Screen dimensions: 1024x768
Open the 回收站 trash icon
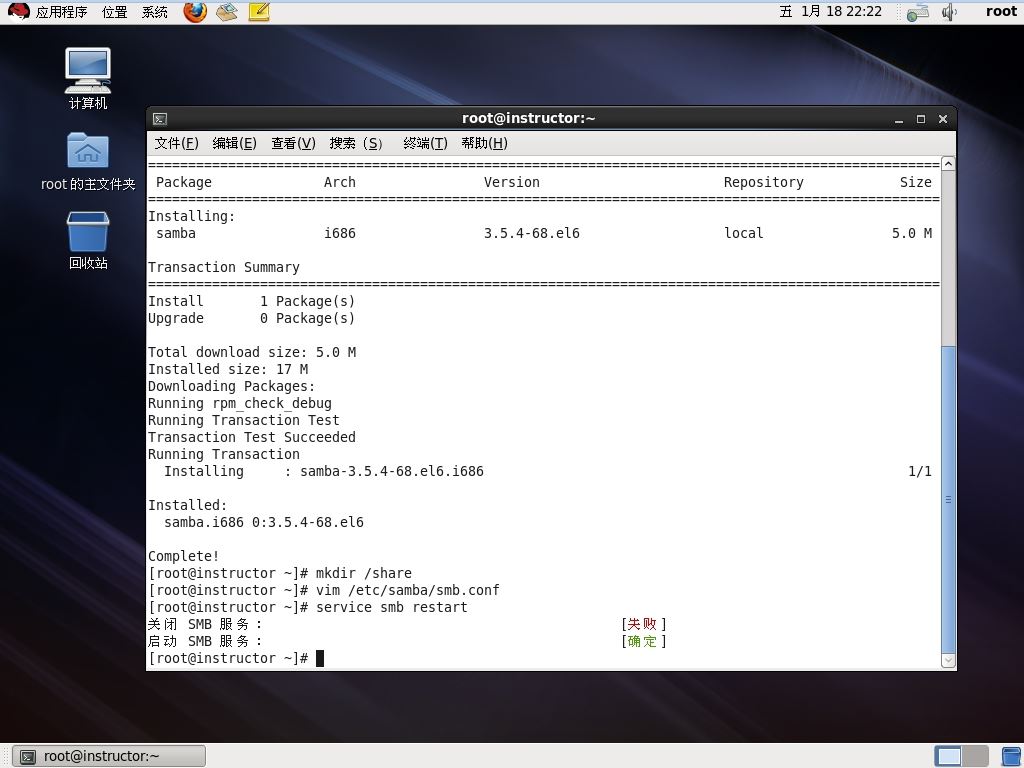88,240
